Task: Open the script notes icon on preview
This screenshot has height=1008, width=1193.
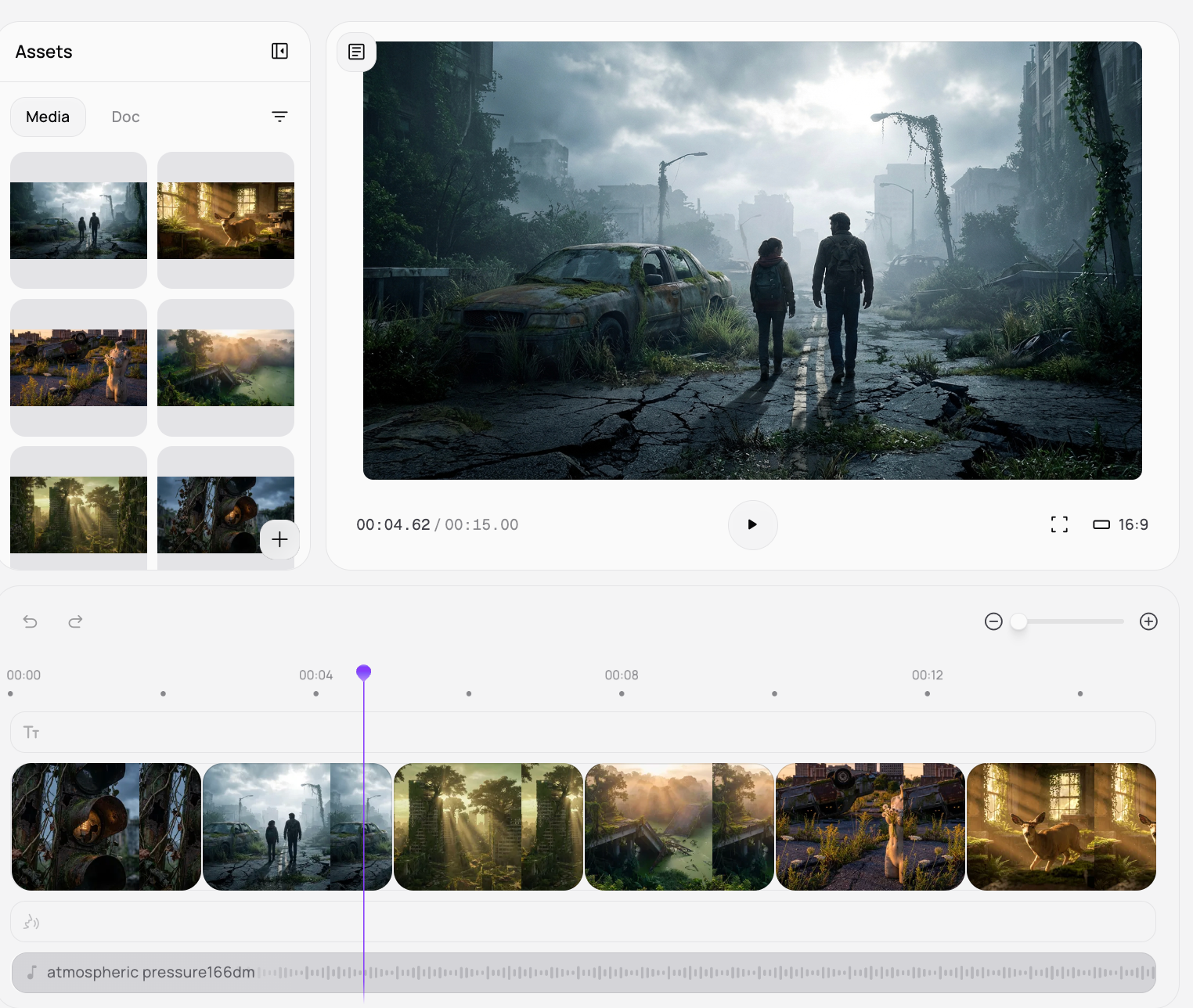Action: coord(356,52)
